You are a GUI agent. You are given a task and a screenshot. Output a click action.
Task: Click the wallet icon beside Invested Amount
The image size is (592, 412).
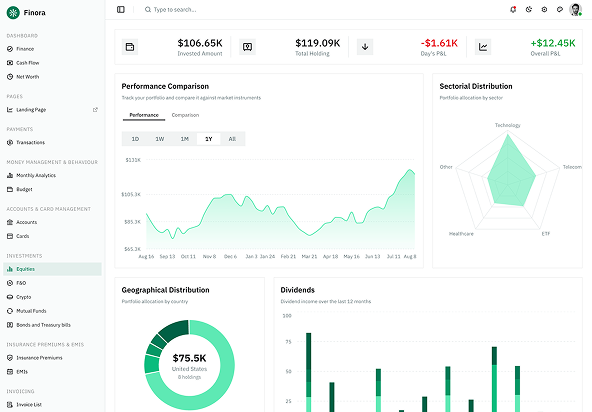click(130, 47)
